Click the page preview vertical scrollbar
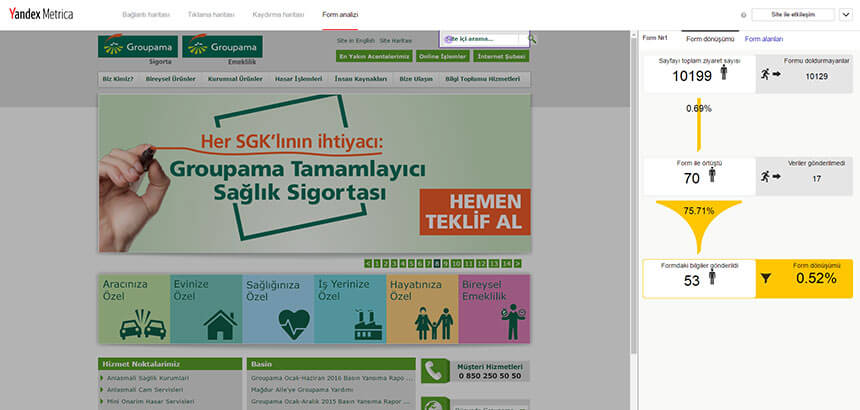This screenshot has height=410, width=860. [635, 192]
